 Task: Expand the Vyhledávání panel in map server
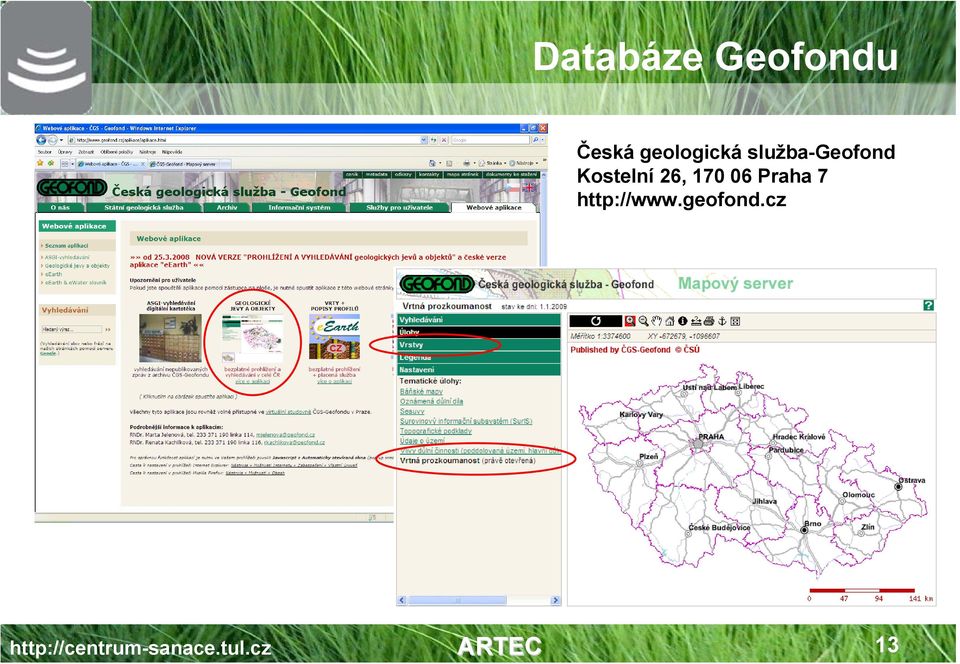click(479, 320)
